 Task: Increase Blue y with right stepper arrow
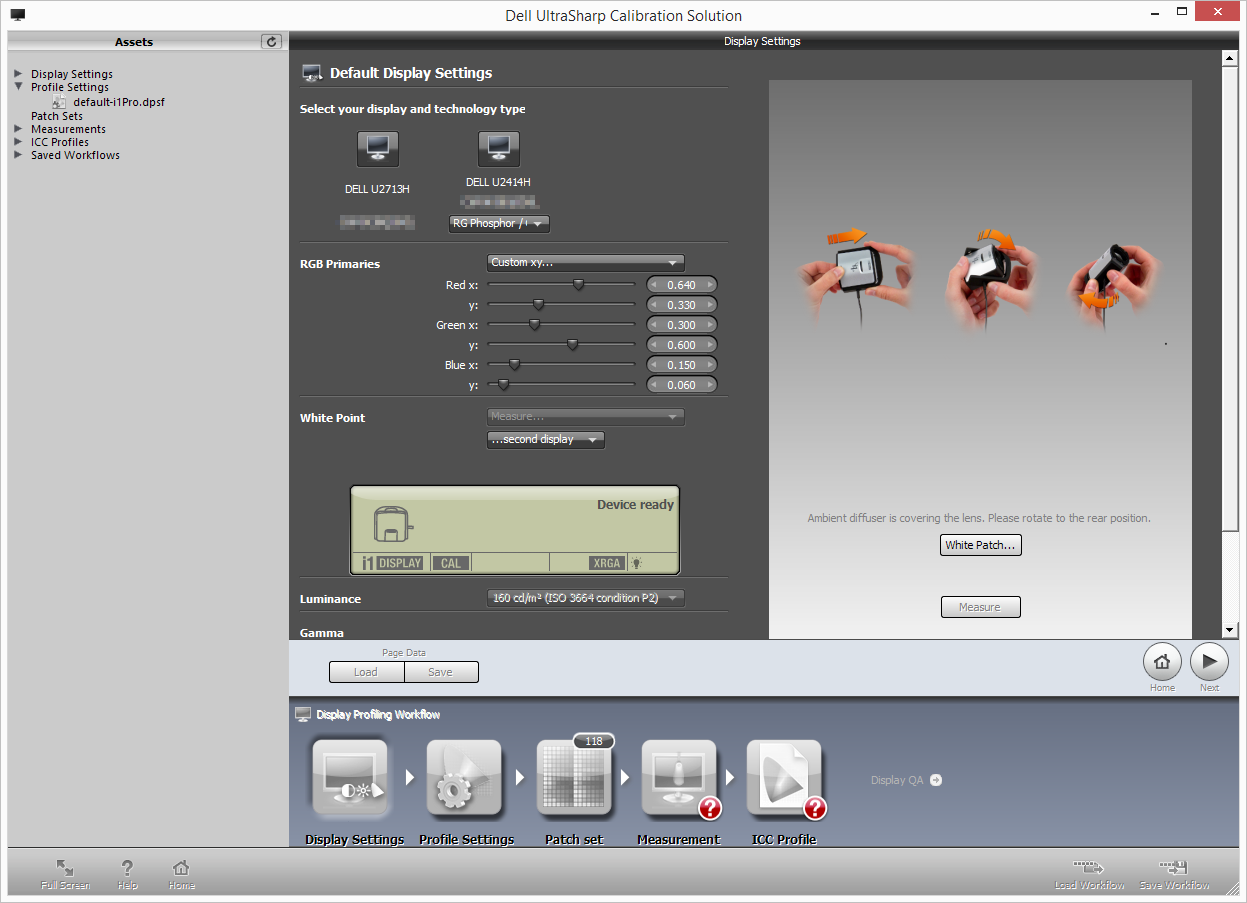[x=711, y=385]
